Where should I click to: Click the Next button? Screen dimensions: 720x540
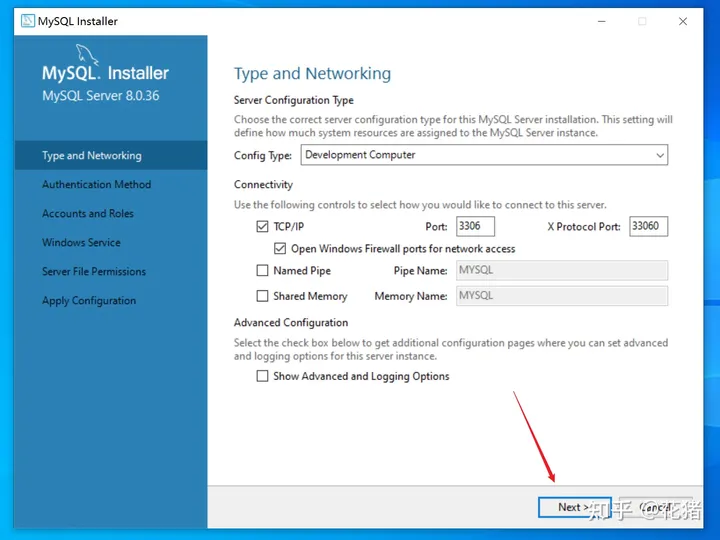574,507
